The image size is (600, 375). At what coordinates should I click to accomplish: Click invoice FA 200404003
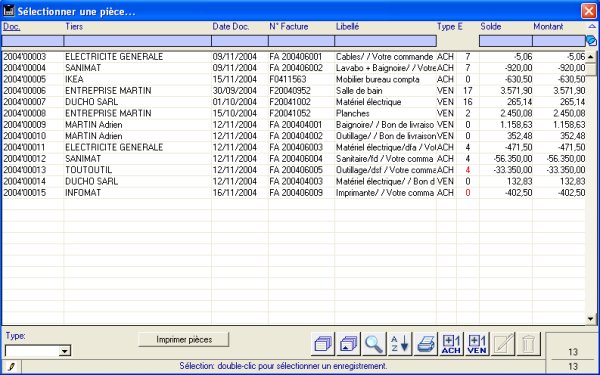[296, 181]
